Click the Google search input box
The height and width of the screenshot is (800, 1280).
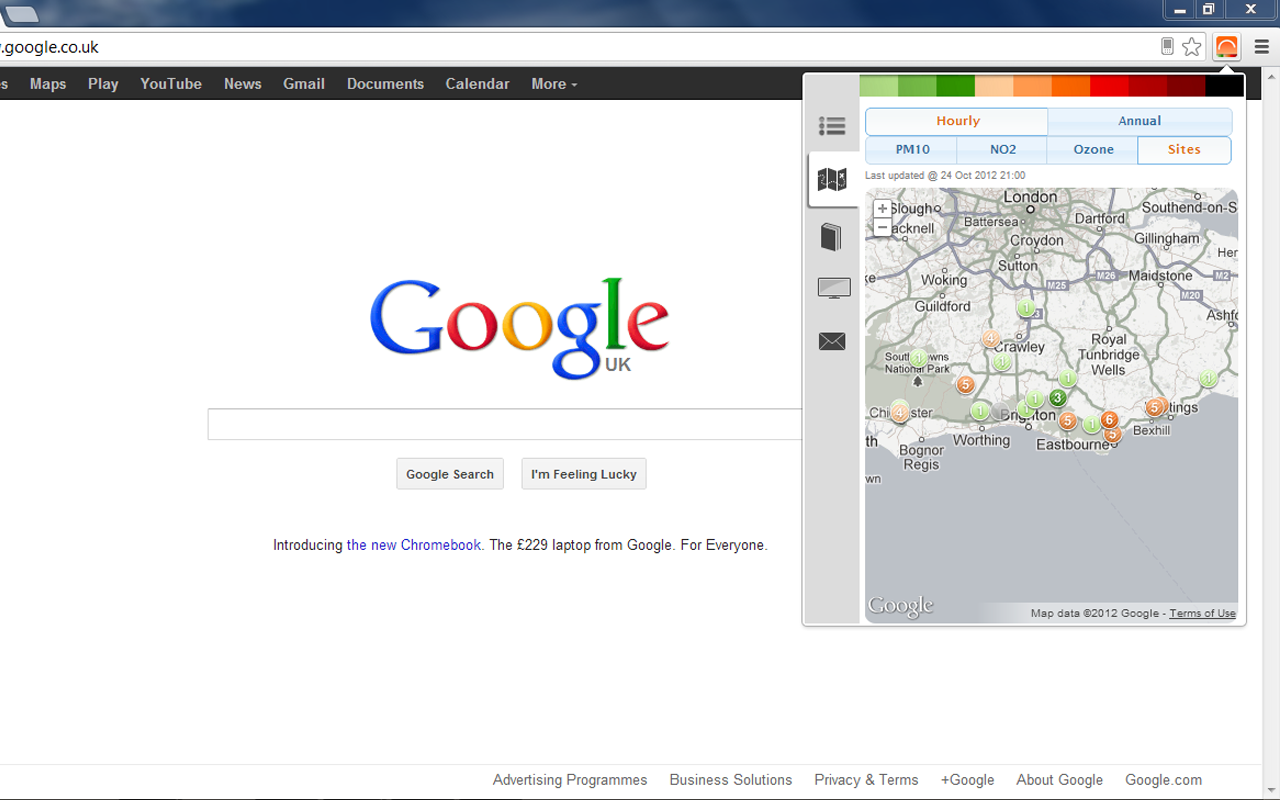[505, 424]
